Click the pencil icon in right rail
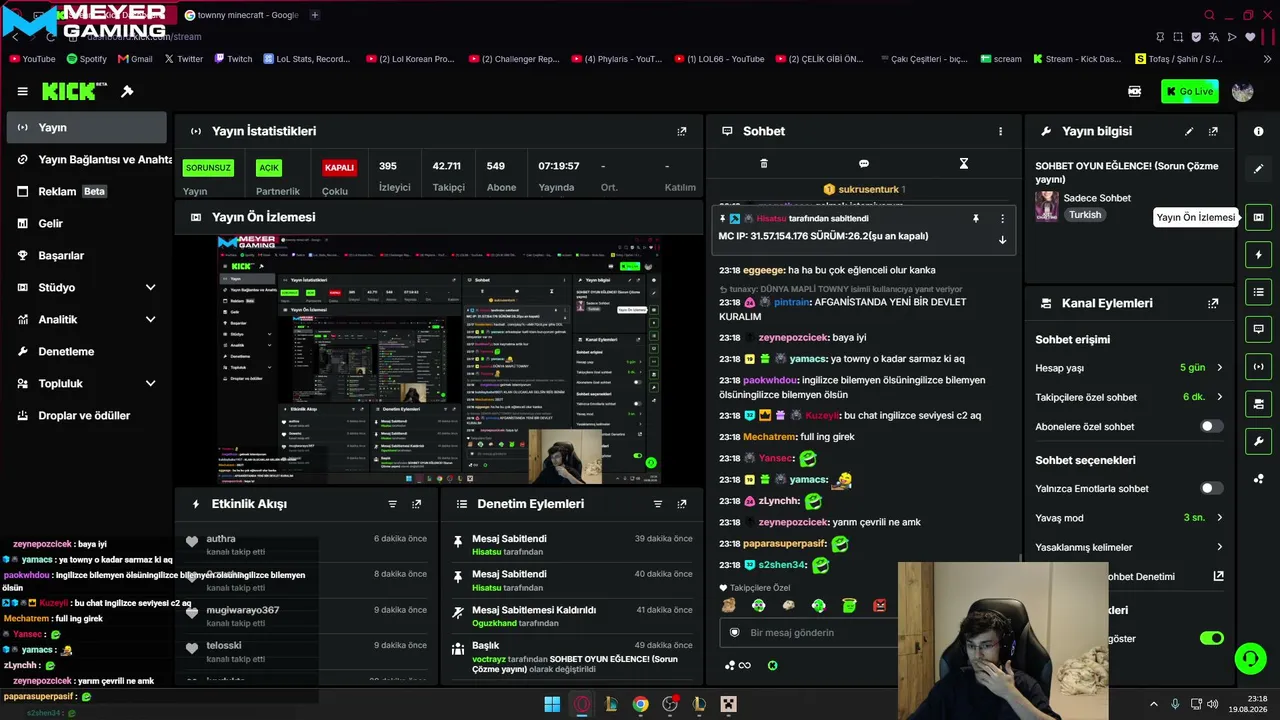Screen dimensions: 1280x720 (1258, 168)
